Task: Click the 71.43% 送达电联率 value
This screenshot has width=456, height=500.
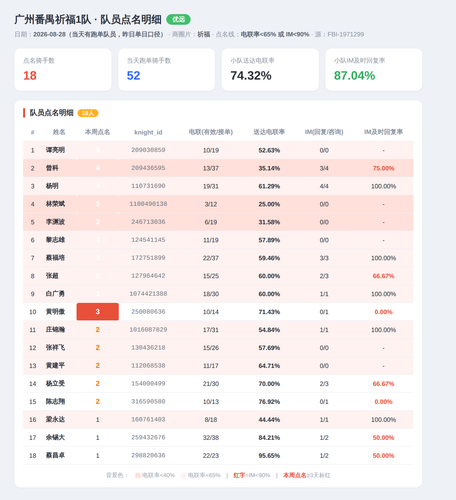Action: 269,312
